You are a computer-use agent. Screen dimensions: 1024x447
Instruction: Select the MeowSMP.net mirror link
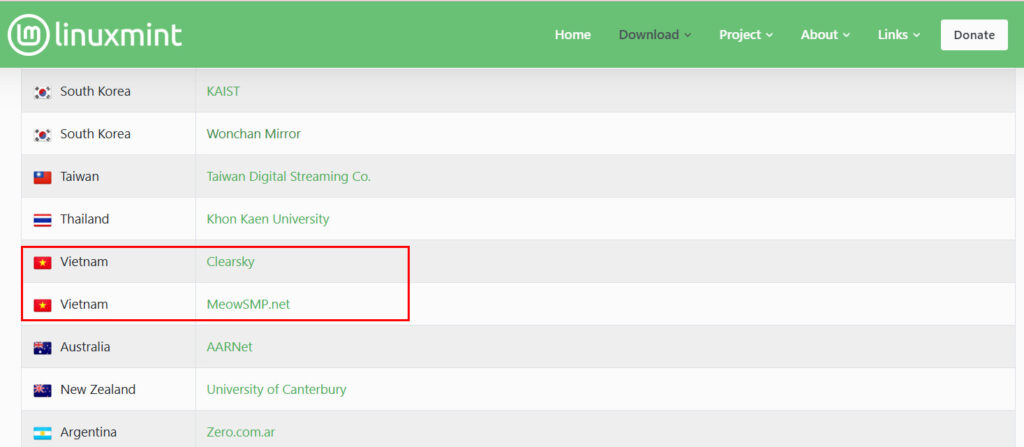[x=248, y=305]
